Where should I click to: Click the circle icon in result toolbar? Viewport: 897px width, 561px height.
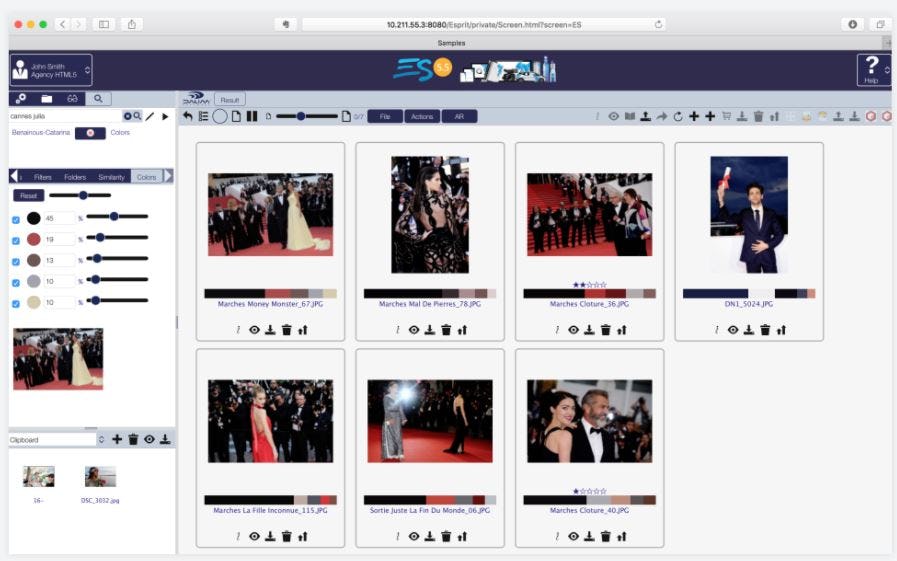(220, 117)
